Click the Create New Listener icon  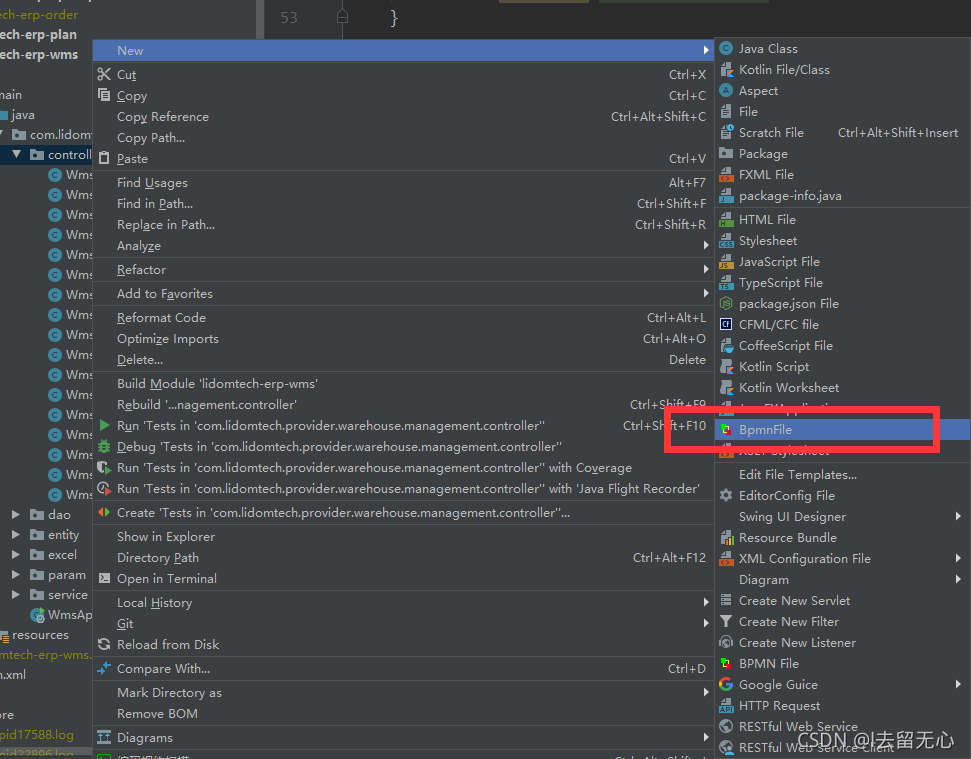pyautogui.click(x=726, y=642)
